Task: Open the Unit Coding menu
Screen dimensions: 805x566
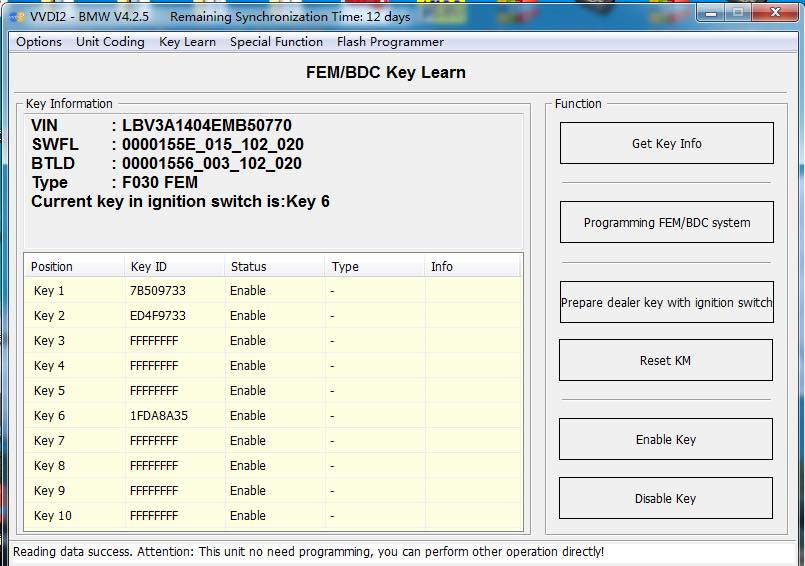Action: (110, 42)
